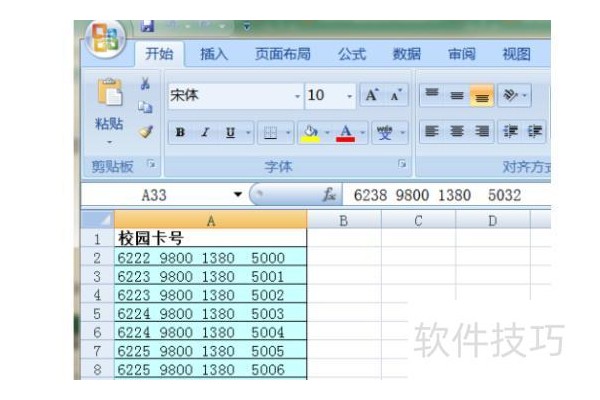This screenshot has width=600, height=400.
Task: Open the 插入 ribbon tab
Action: tap(214, 54)
